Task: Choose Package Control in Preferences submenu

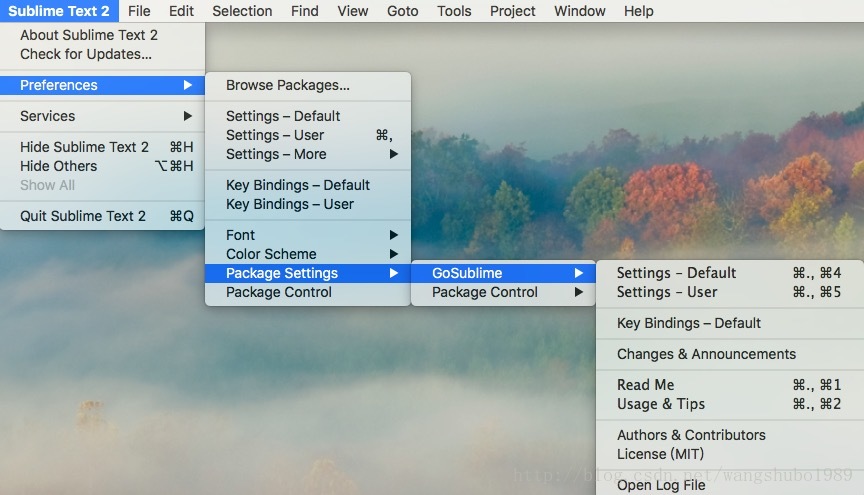Action: (308, 292)
